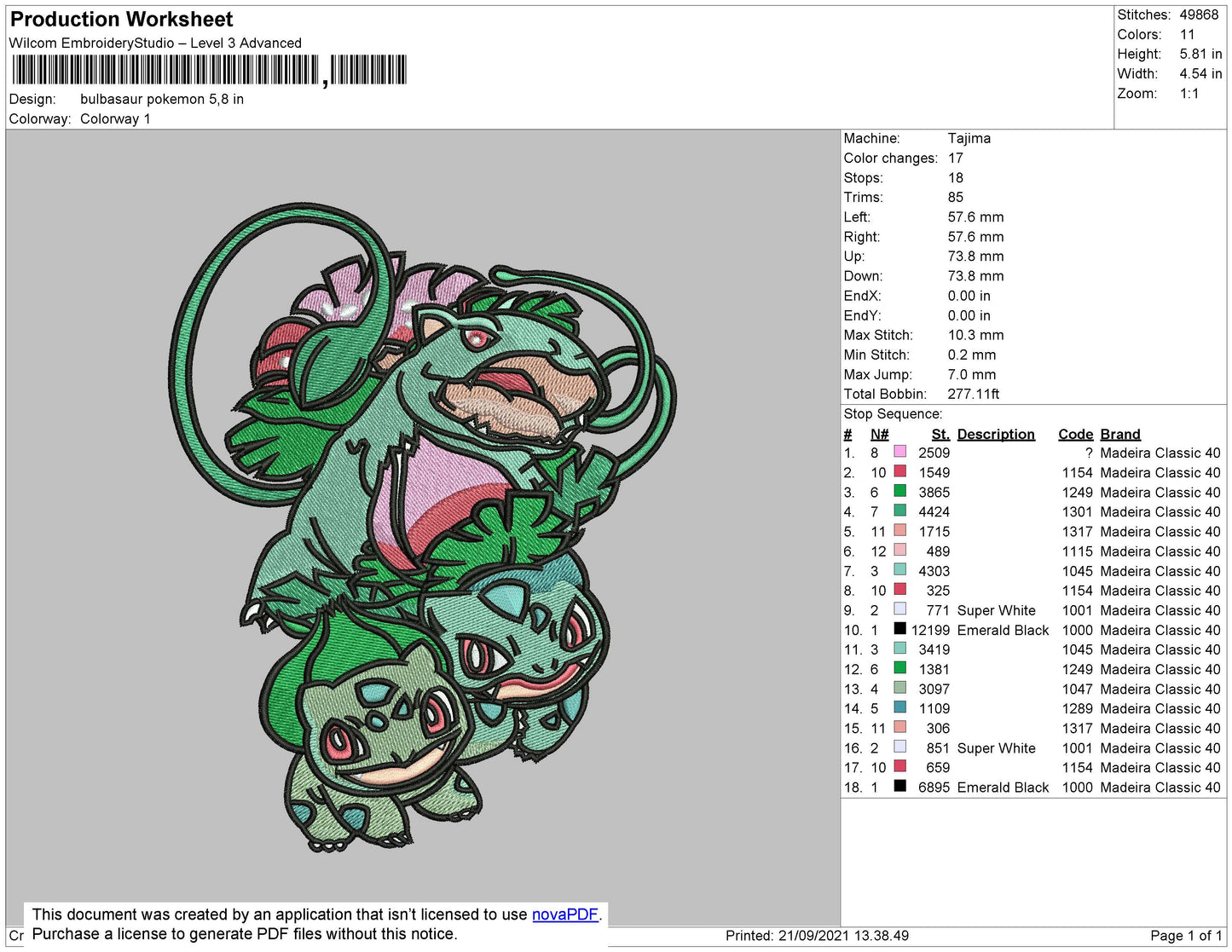The height and width of the screenshot is (952, 1232).
Task: Open the novaPDF link
Action: point(565,914)
